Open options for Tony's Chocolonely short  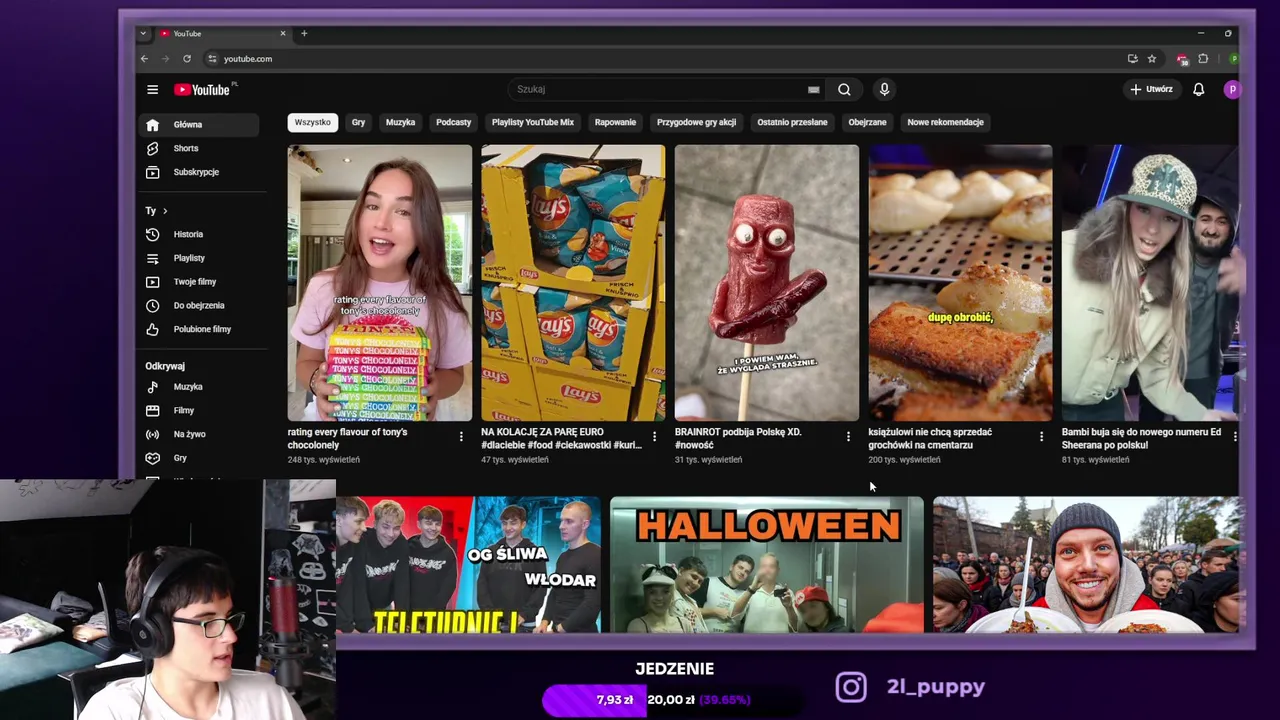pyautogui.click(x=461, y=437)
